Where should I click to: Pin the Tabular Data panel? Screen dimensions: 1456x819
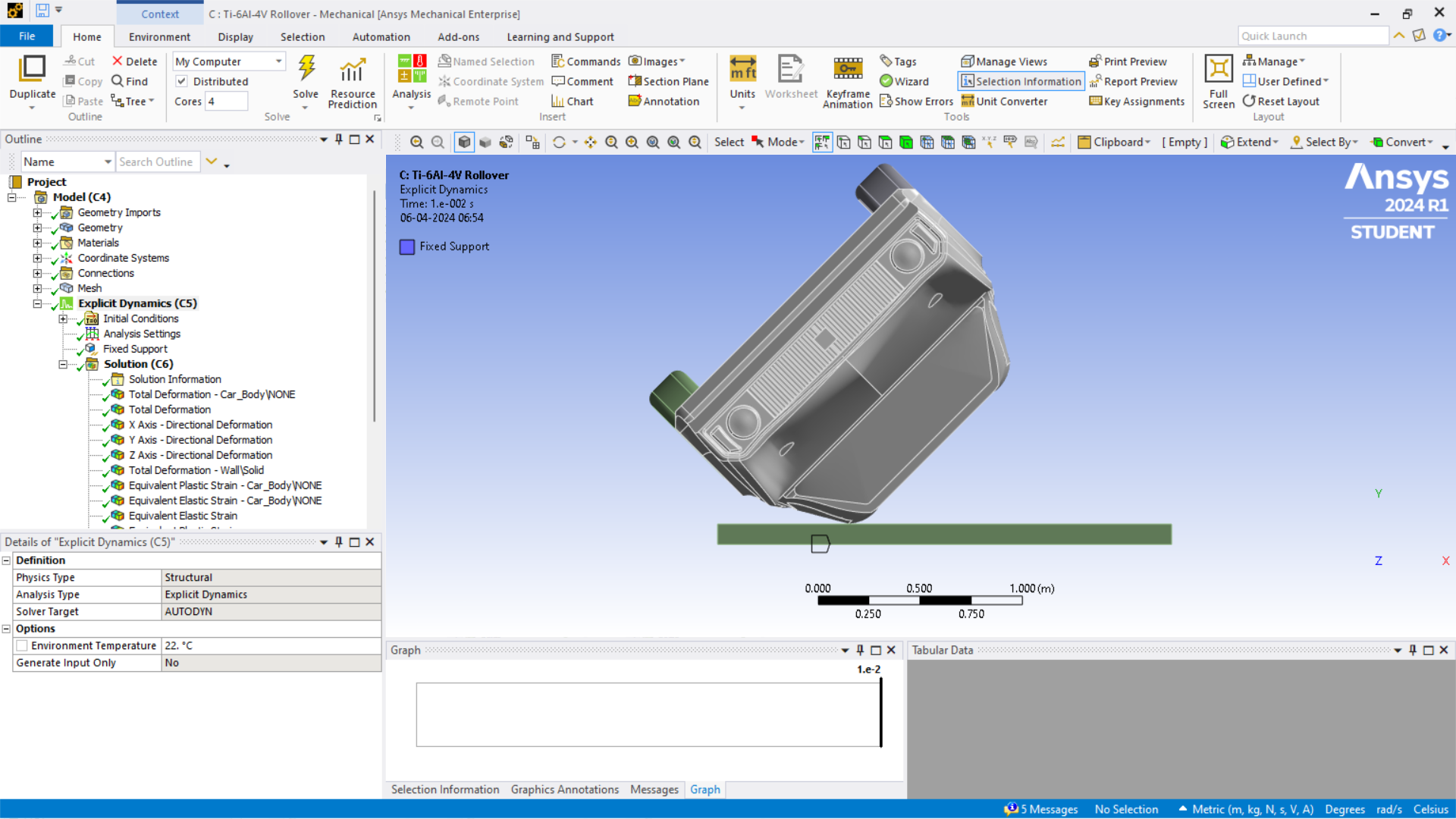tap(1413, 650)
